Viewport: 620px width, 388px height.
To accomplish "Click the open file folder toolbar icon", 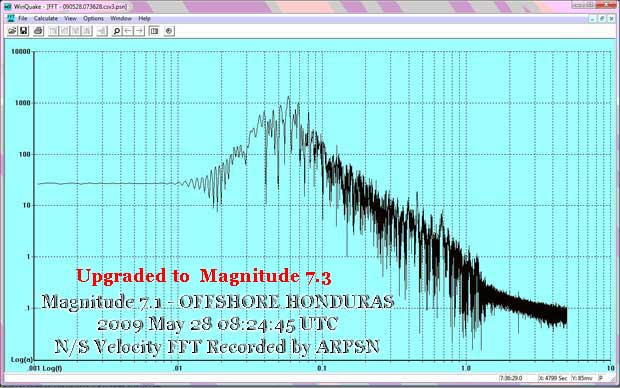I will click(x=12, y=31).
